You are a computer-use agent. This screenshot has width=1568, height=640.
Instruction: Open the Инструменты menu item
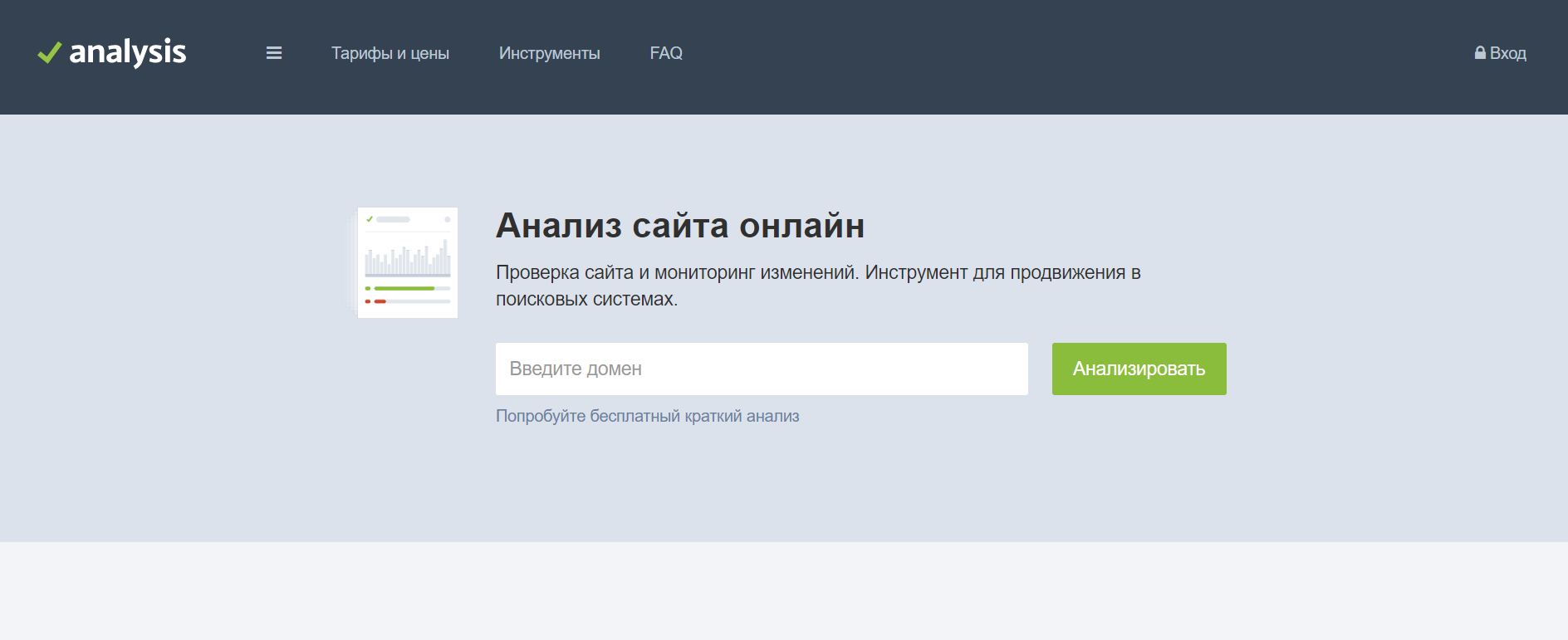coord(549,53)
